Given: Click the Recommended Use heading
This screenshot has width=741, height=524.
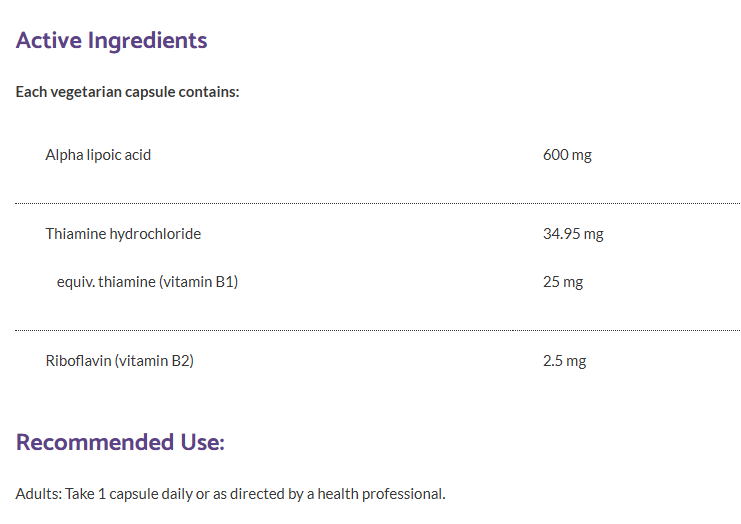Looking at the screenshot, I should pyautogui.click(x=120, y=442).
